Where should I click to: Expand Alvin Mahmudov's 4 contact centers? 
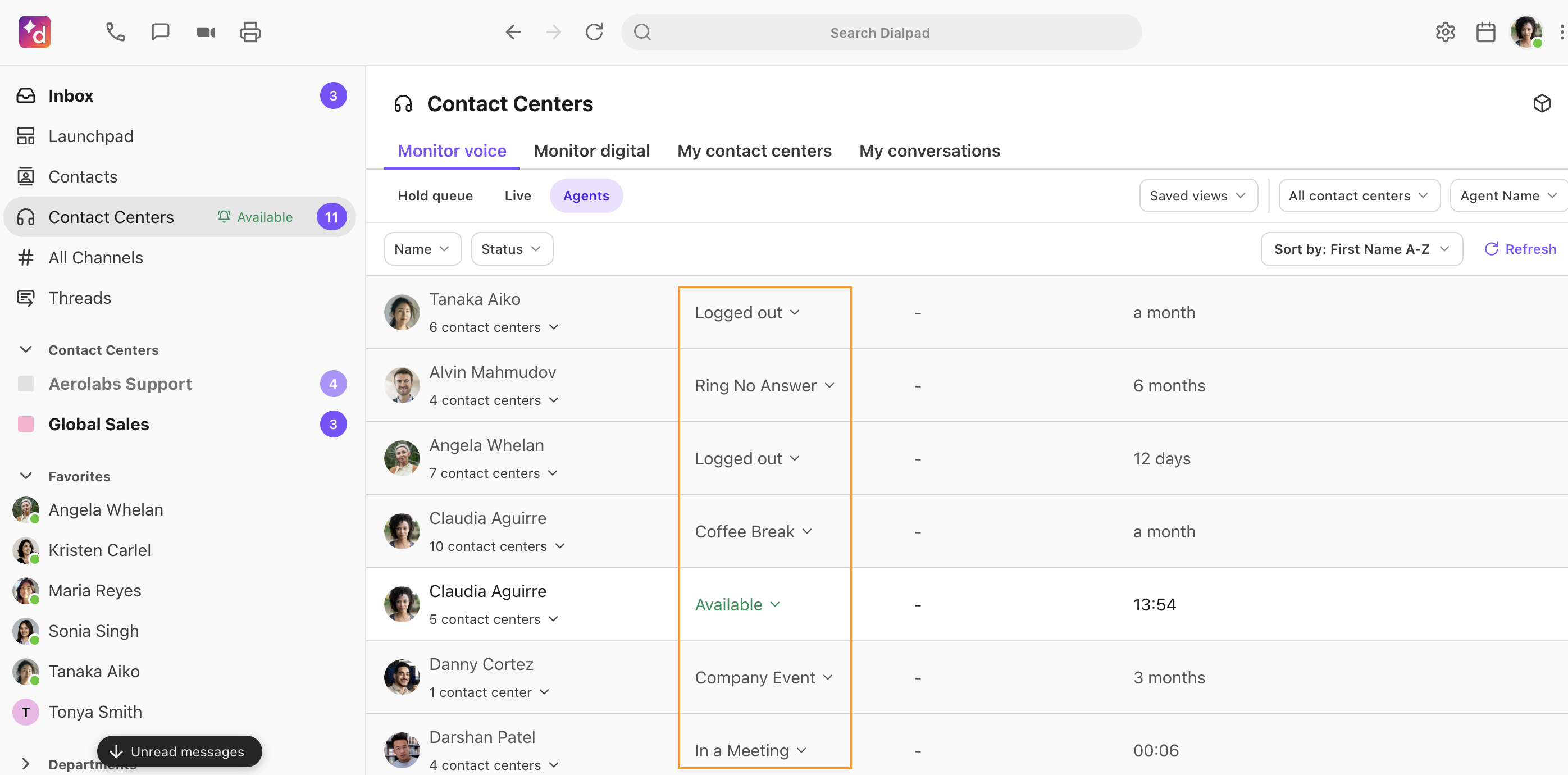[494, 400]
